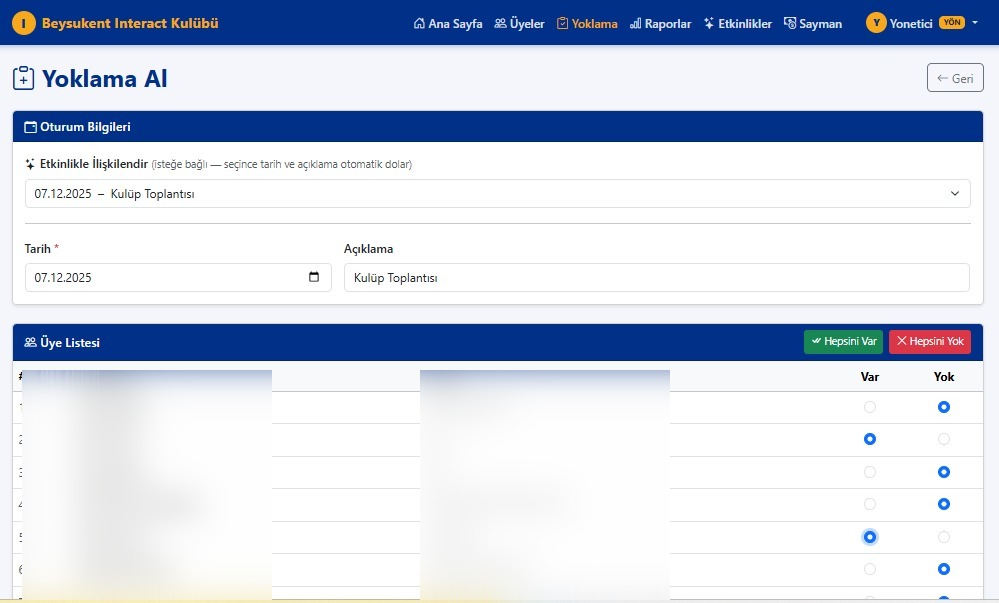999x603 pixels.
Task: Click the Sayman treasurer icon in navbar
Action: pos(790,24)
